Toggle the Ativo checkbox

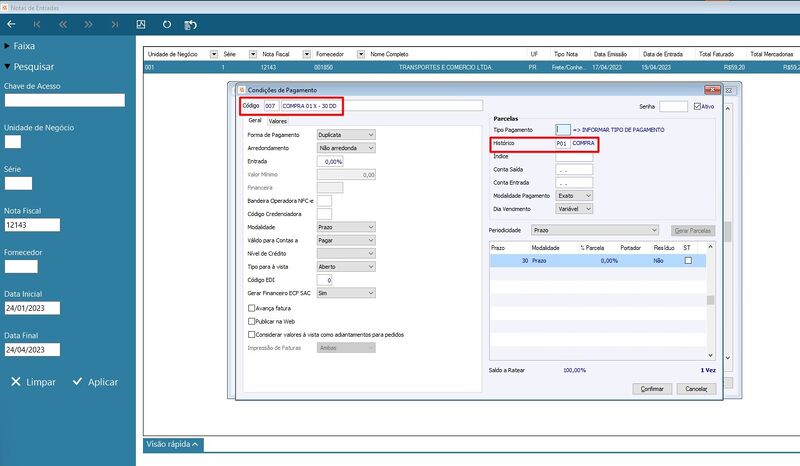click(x=697, y=107)
